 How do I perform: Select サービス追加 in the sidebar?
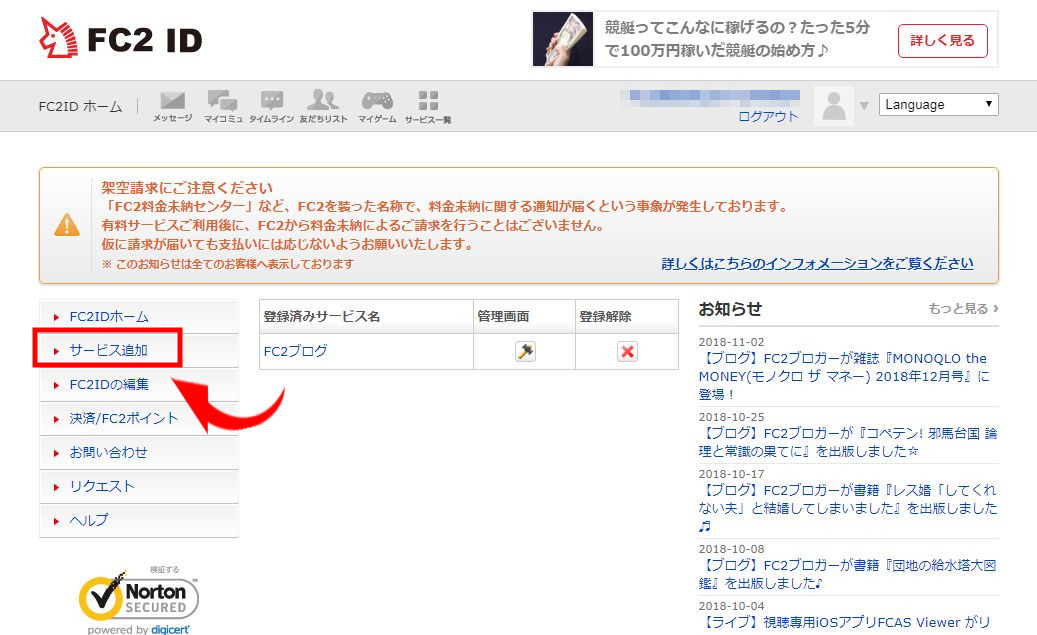(139, 351)
